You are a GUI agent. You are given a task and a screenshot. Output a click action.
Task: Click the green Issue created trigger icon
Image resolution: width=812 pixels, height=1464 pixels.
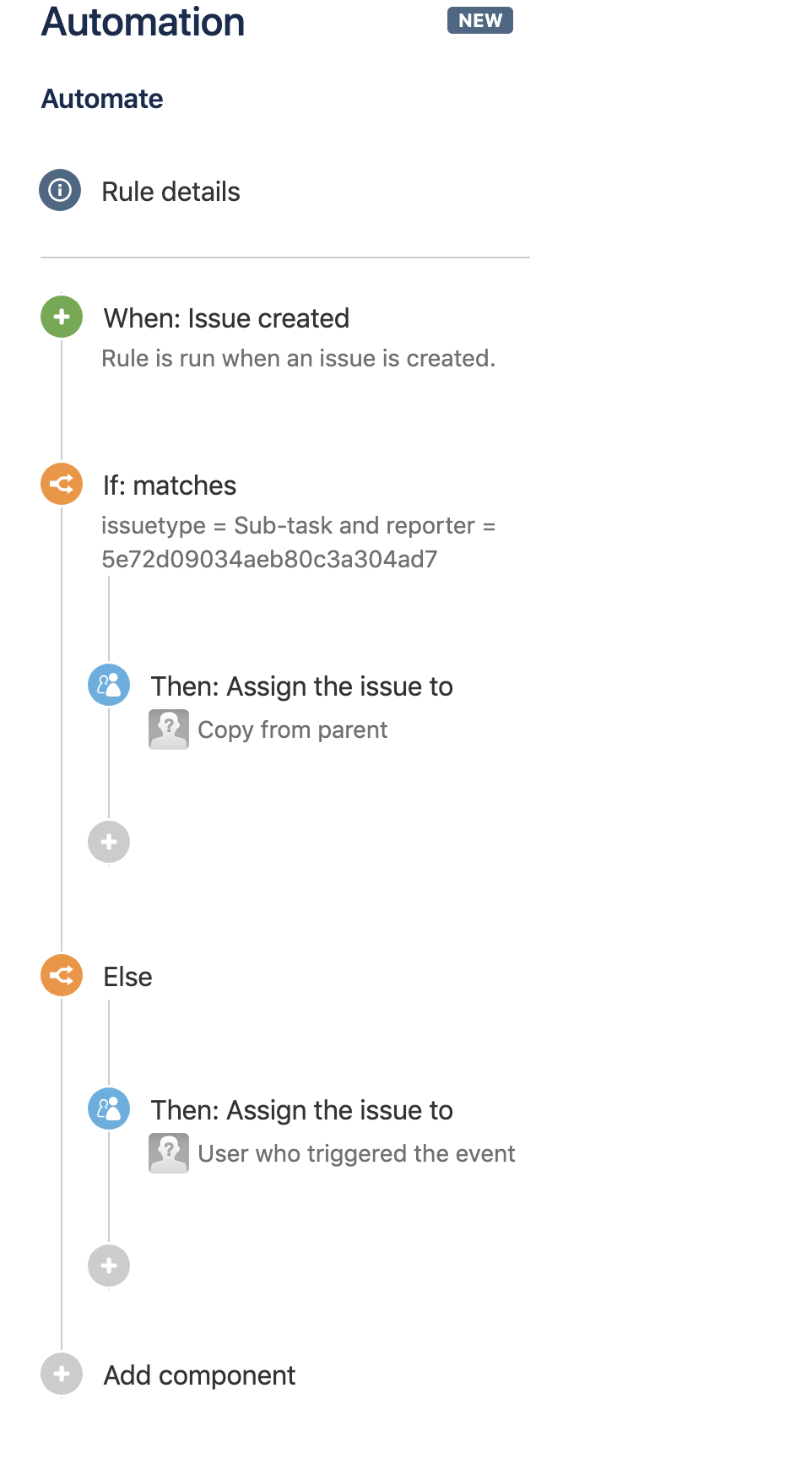coord(62,317)
